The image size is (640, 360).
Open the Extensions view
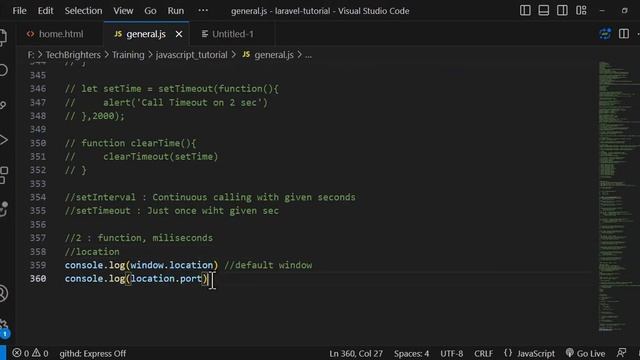click(x=4, y=175)
